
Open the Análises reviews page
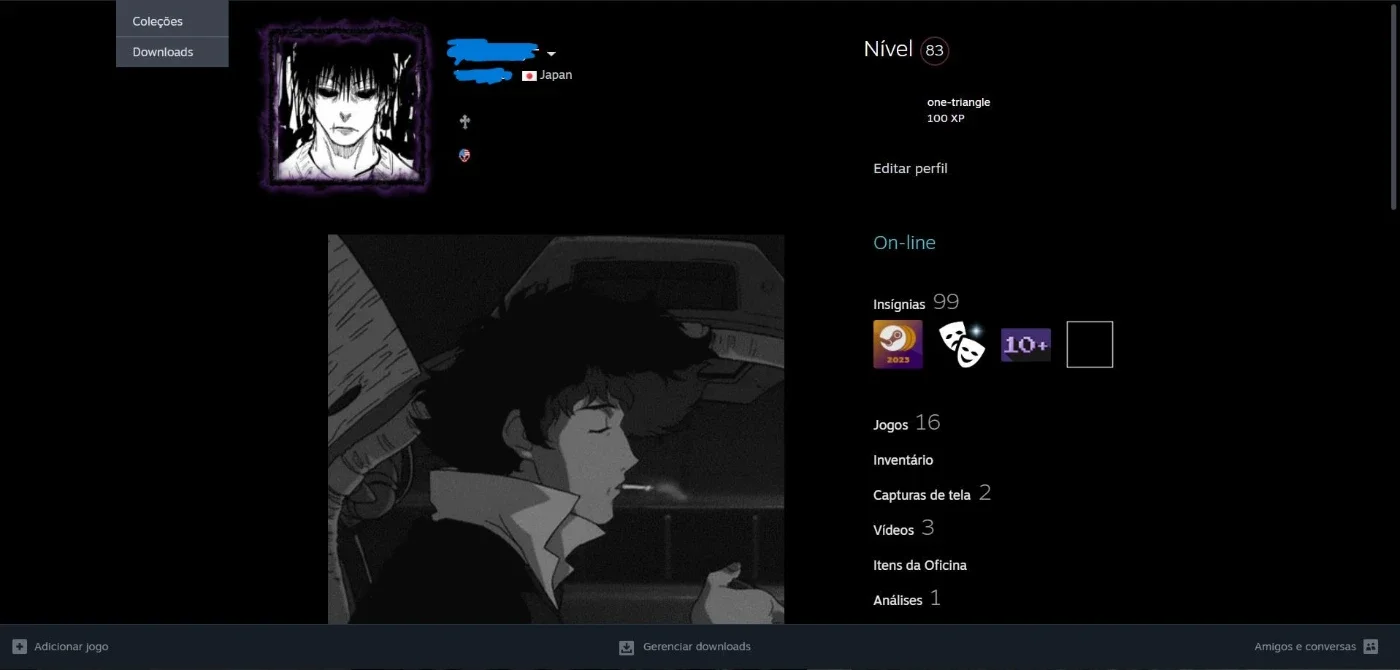pos(898,600)
